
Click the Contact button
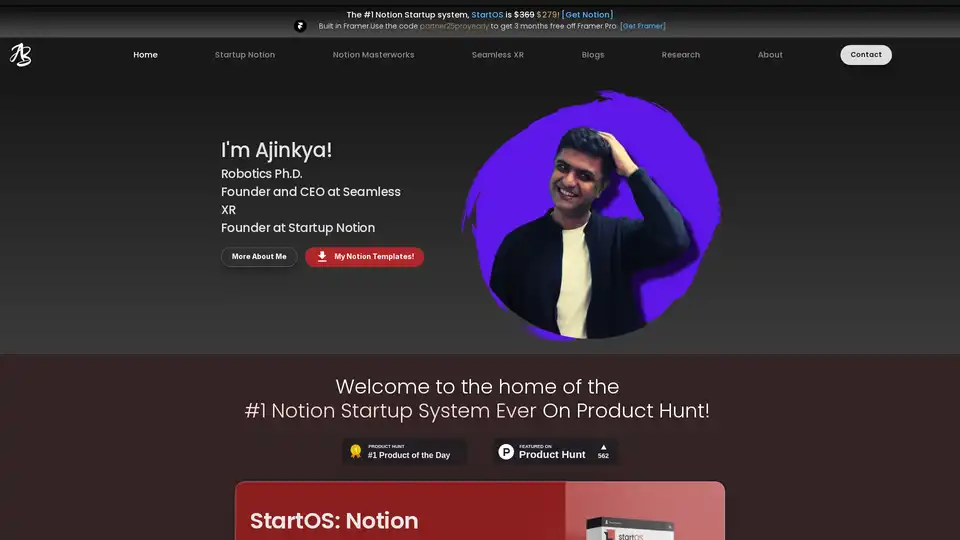coord(866,54)
